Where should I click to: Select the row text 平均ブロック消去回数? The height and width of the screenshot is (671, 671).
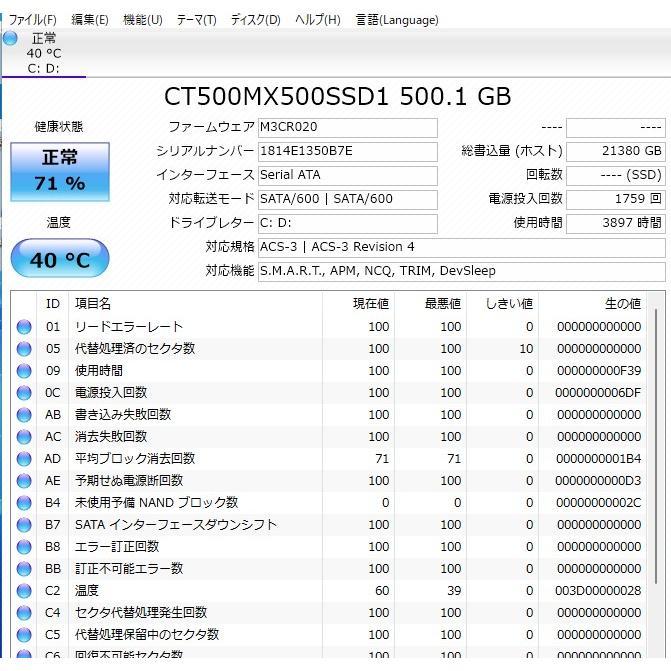pos(135,459)
